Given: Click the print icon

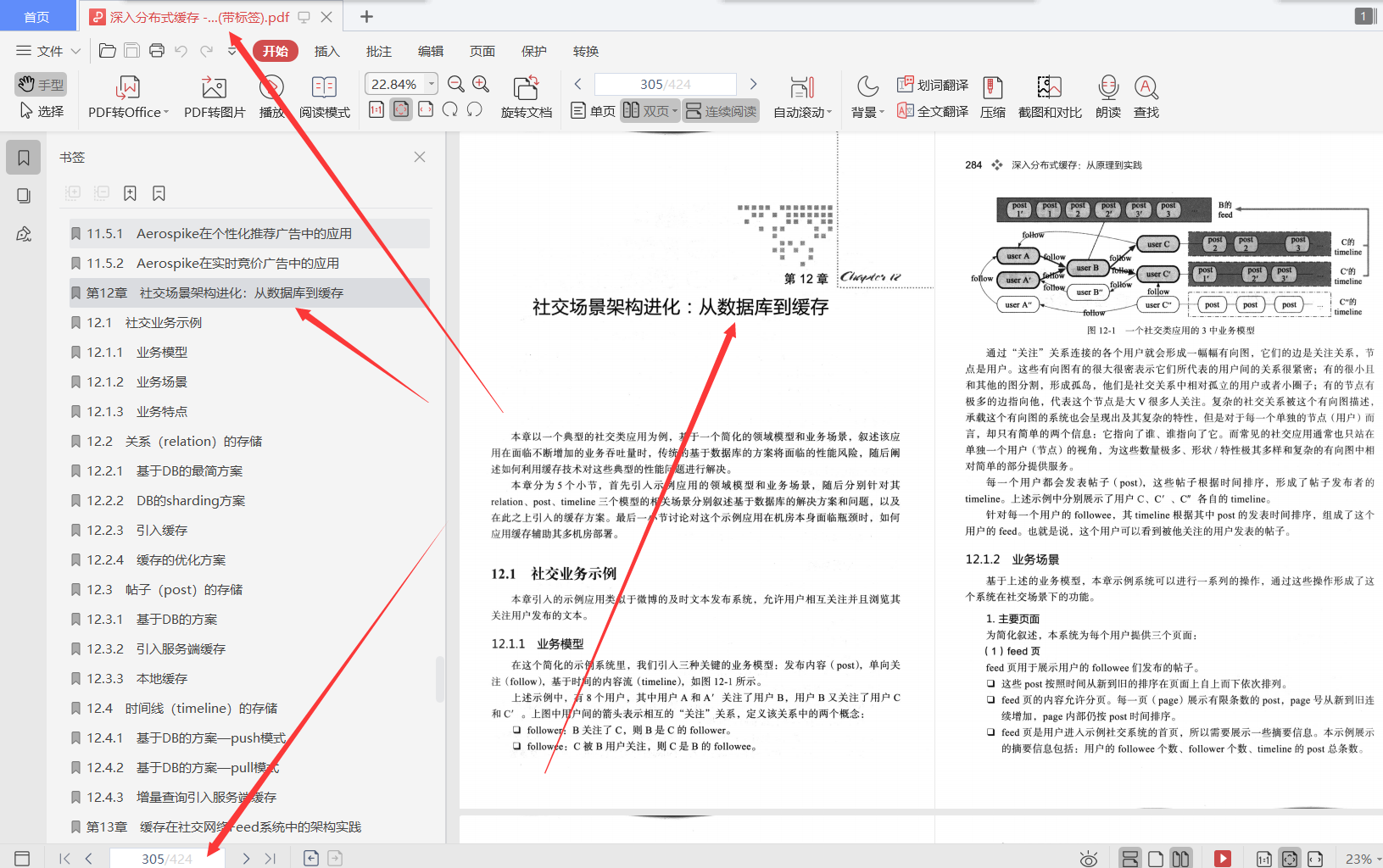Looking at the screenshot, I should point(157,51).
